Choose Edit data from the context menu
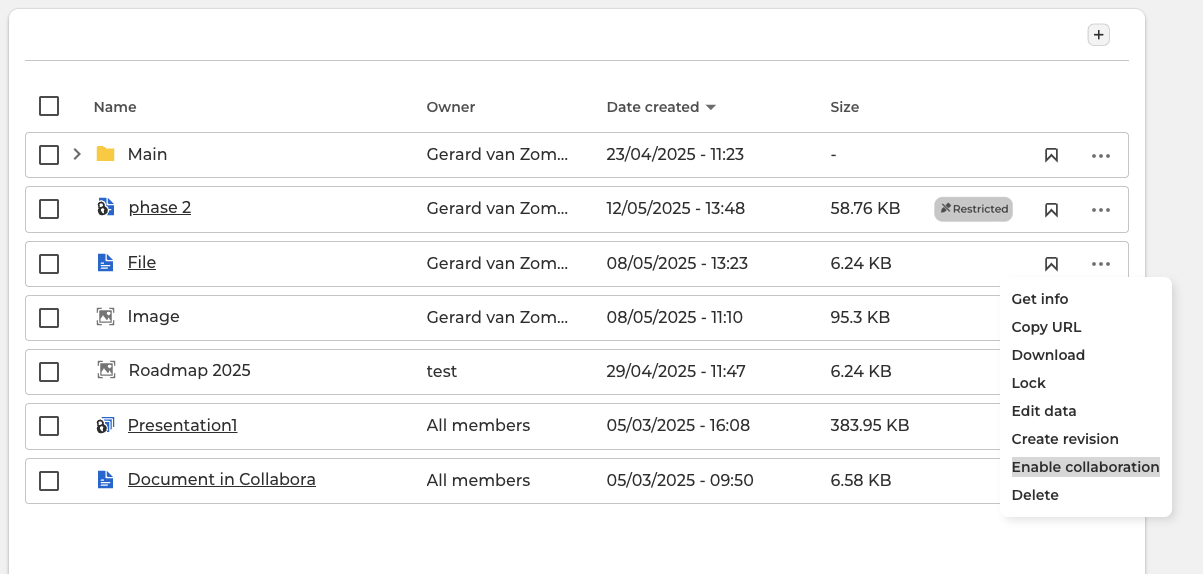The width and height of the screenshot is (1203, 574). point(1044,411)
